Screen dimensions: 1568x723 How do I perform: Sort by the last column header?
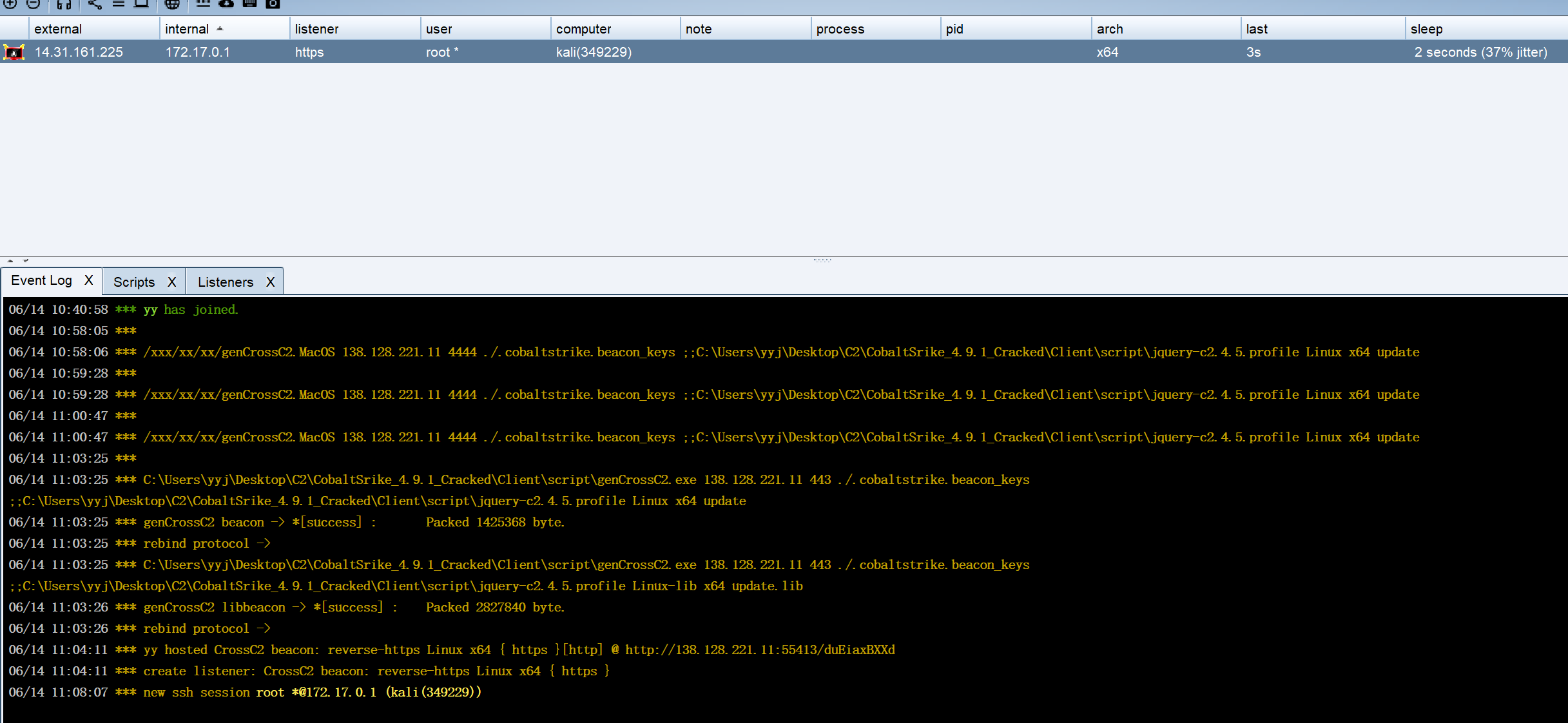1323,29
